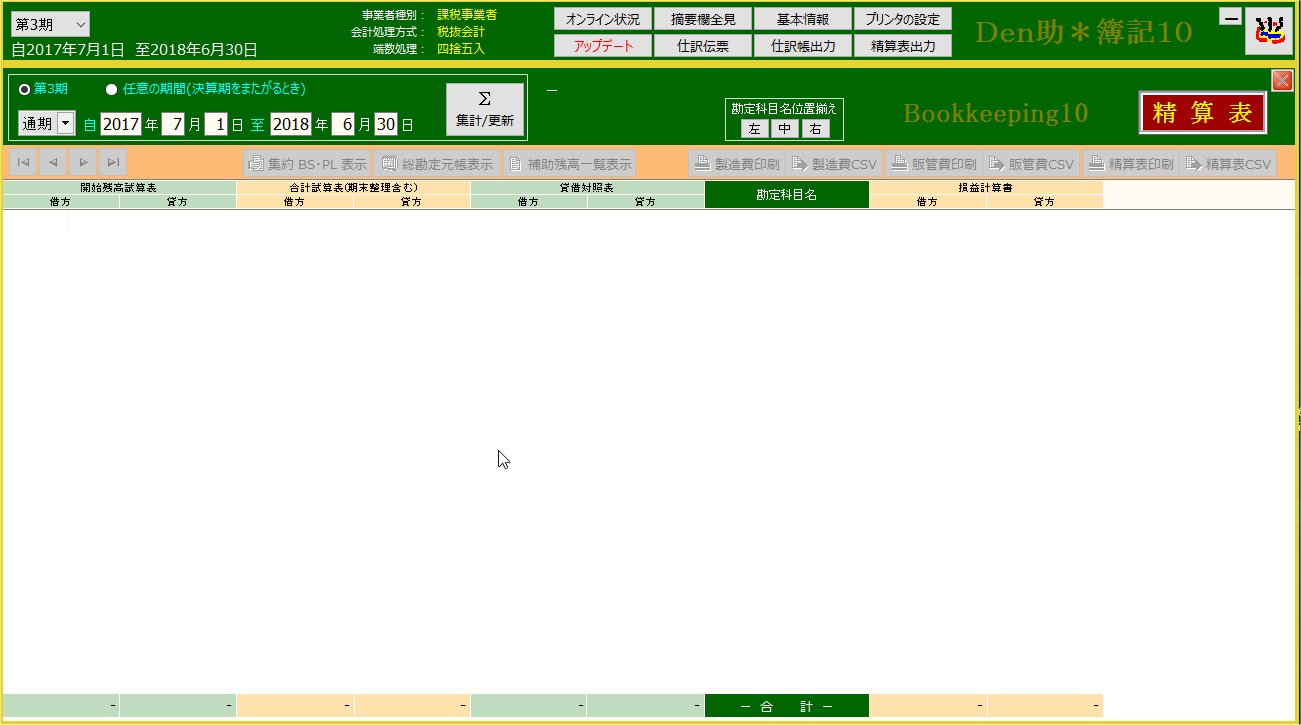Click the red アップデート button
Screen dimensions: 1301x725
click(603, 45)
